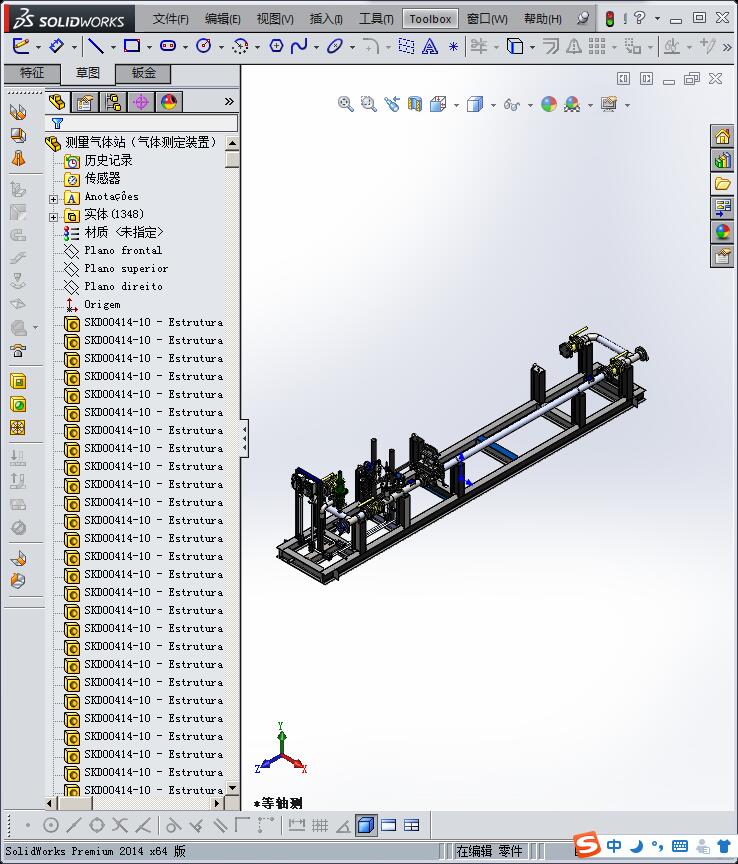Select the Line sketch tool
This screenshot has width=738, height=864.
96,46
